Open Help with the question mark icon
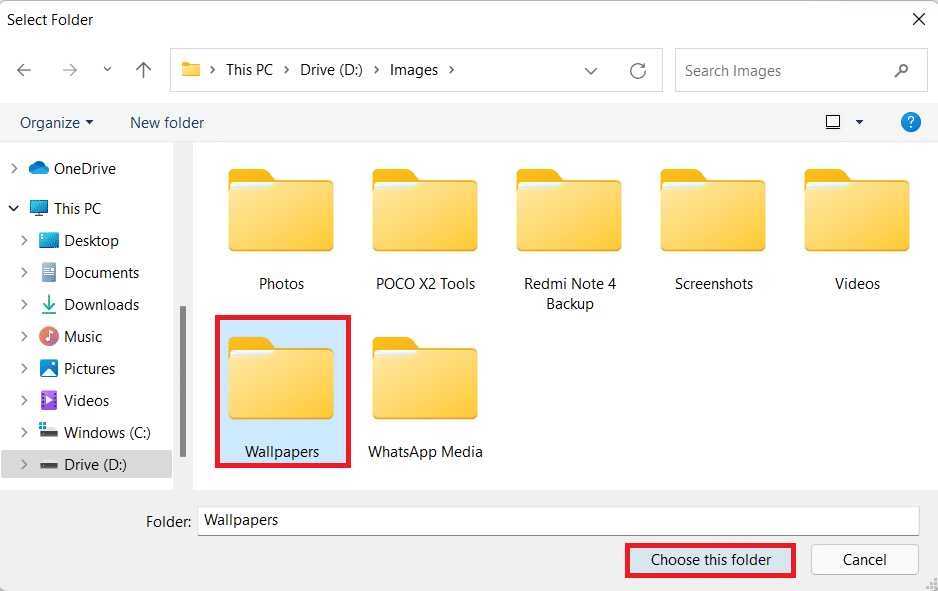The image size is (938, 591). click(910, 122)
